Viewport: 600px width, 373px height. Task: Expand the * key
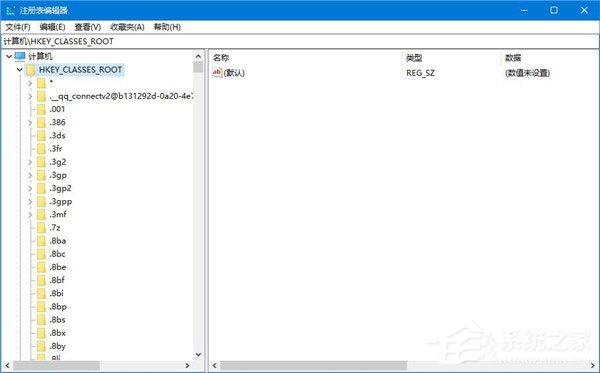30,83
